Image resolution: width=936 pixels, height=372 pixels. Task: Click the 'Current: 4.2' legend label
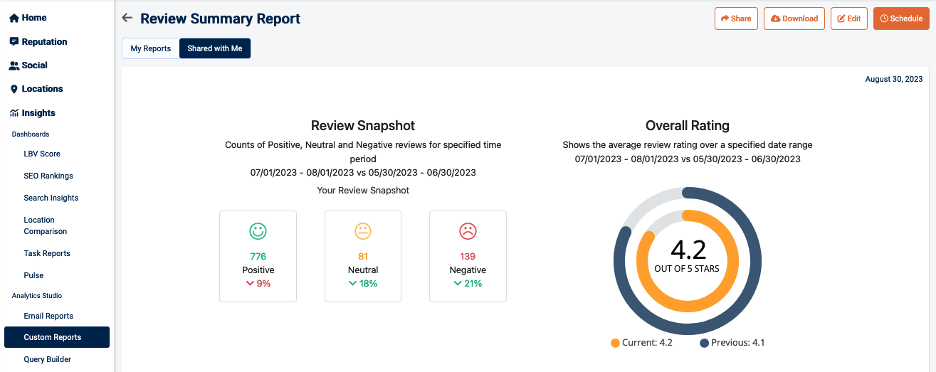pyautogui.click(x=647, y=343)
